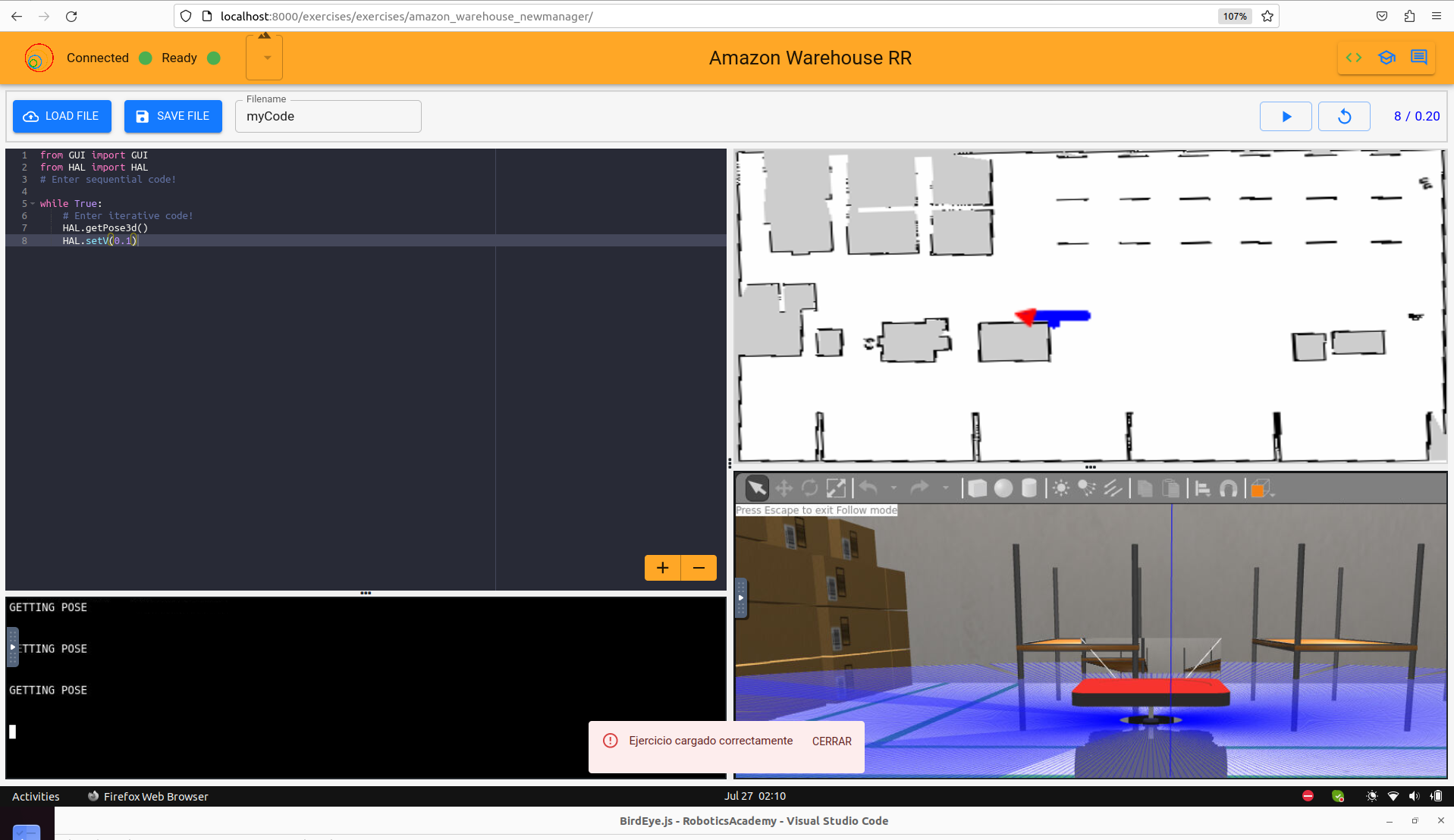The image size is (1454, 840).
Task: Open the redo history dropdown arrow
Action: [x=945, y=488]
